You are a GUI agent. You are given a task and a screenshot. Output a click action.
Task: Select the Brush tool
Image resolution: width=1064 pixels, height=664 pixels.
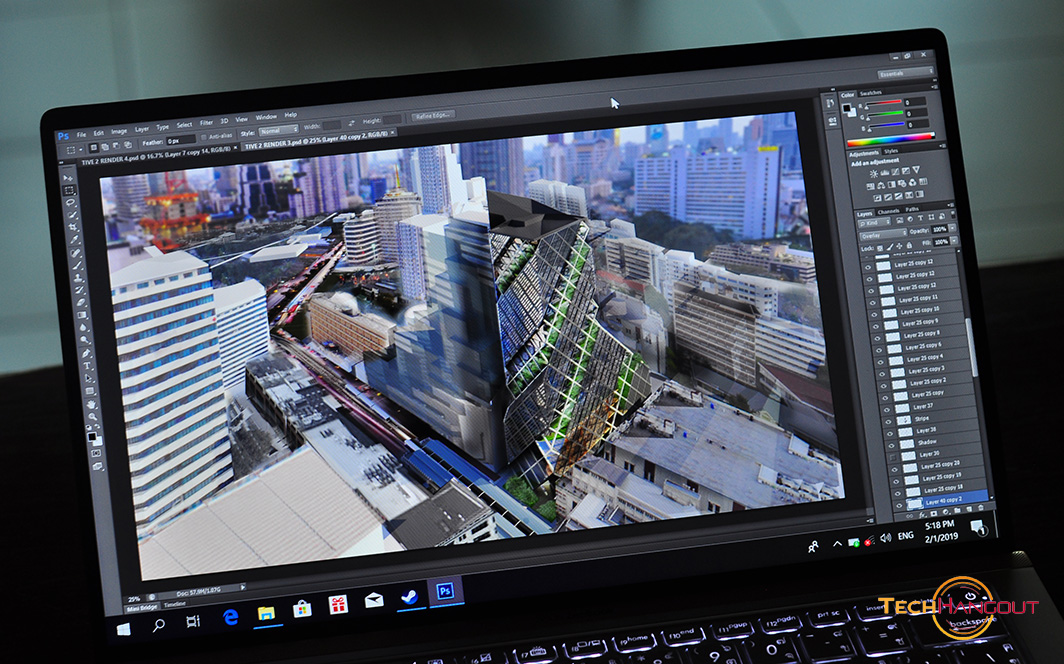tap(77, 265)
